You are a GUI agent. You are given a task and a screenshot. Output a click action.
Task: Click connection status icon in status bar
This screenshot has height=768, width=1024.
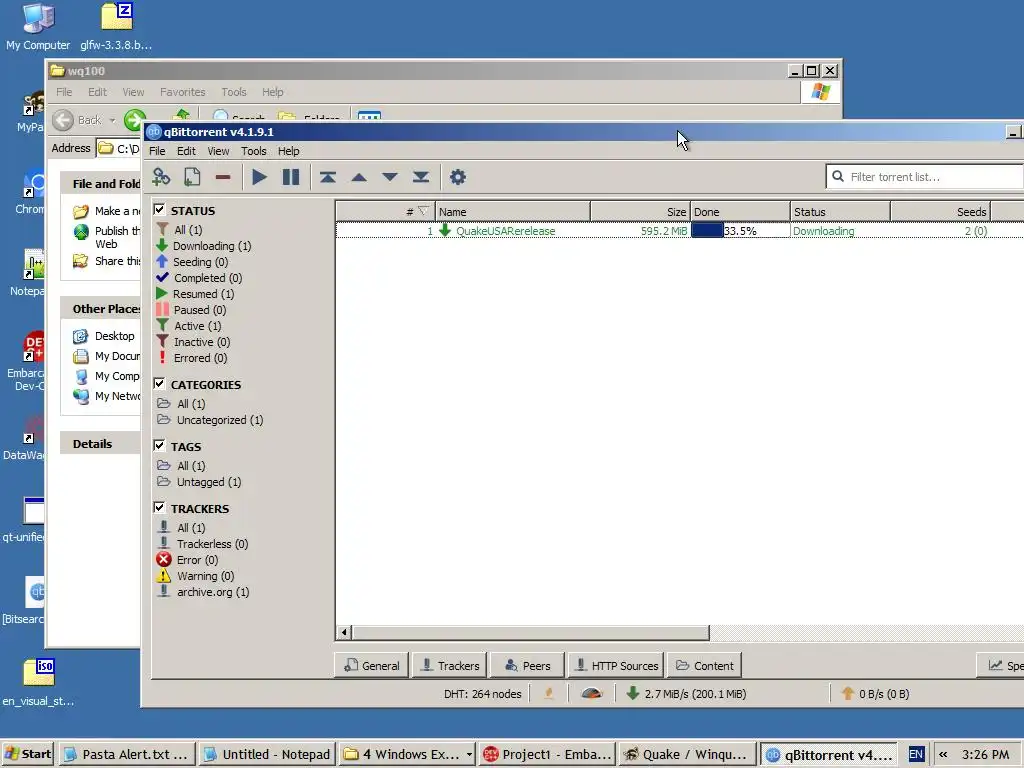[x=549, y=694]
